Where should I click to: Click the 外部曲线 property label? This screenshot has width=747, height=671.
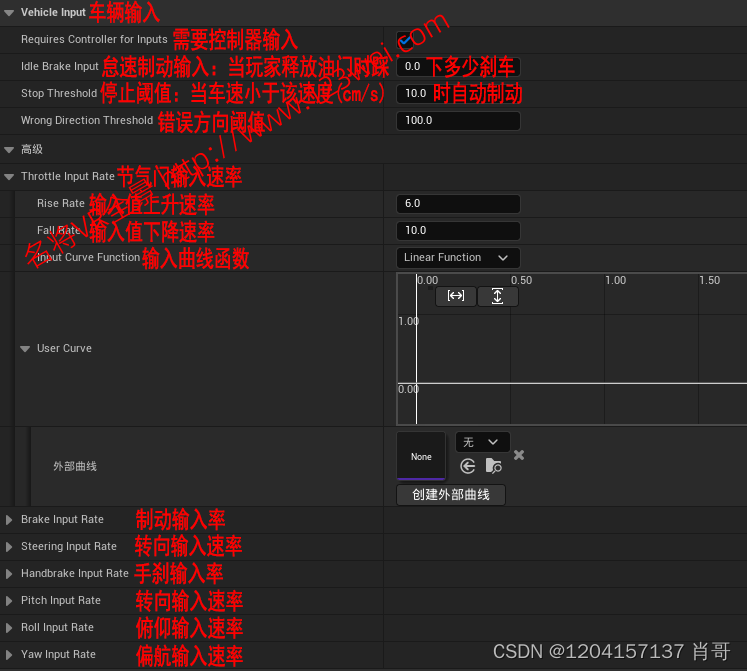pos(75,466)
